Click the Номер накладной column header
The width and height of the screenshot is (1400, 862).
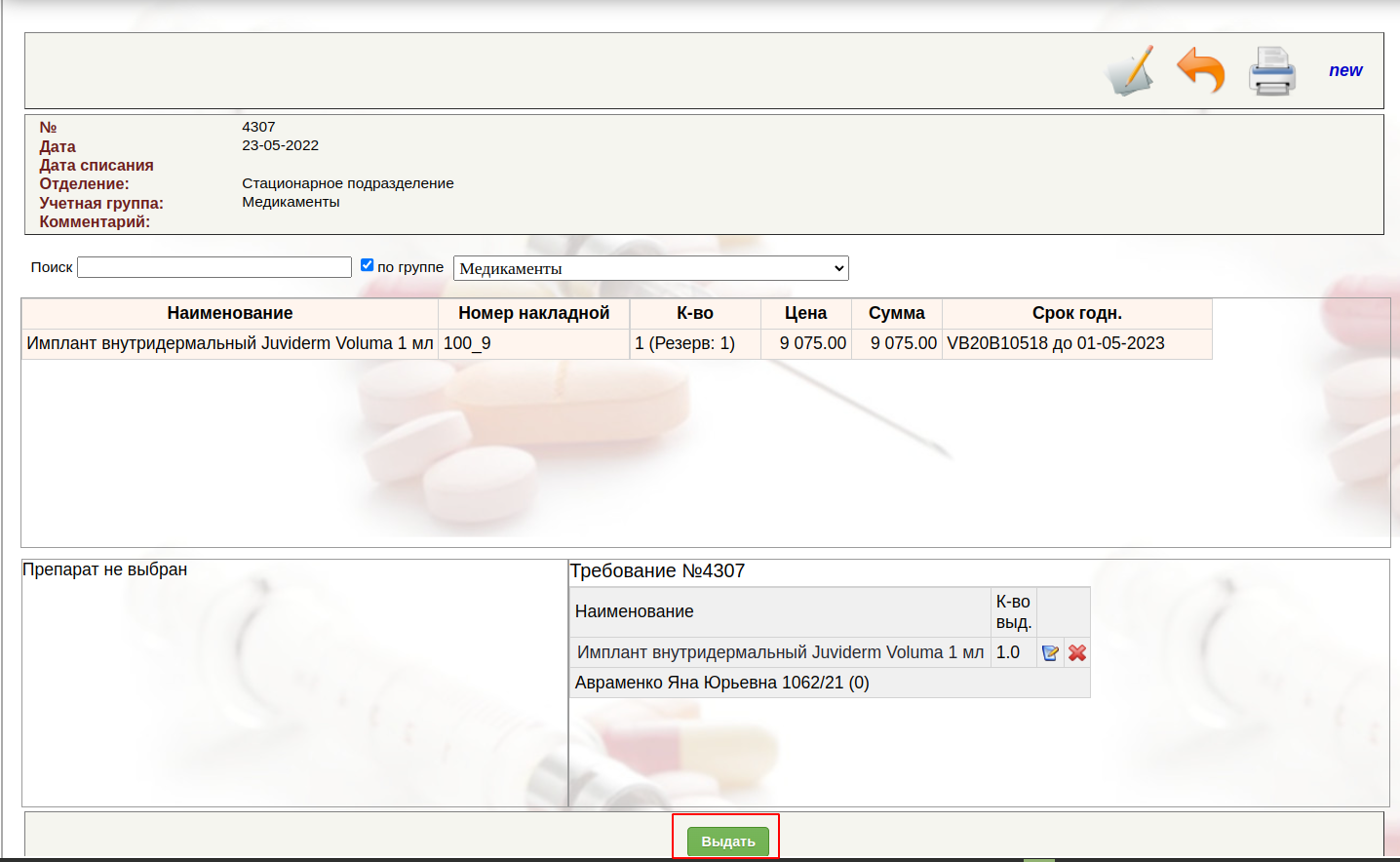[533, 313]
